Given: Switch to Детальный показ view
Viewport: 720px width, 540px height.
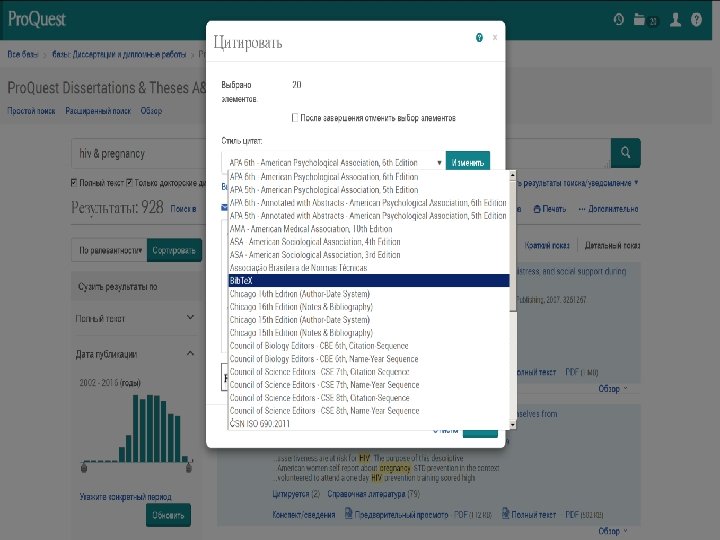Looking at the screenshot, I should click(612, 245).
